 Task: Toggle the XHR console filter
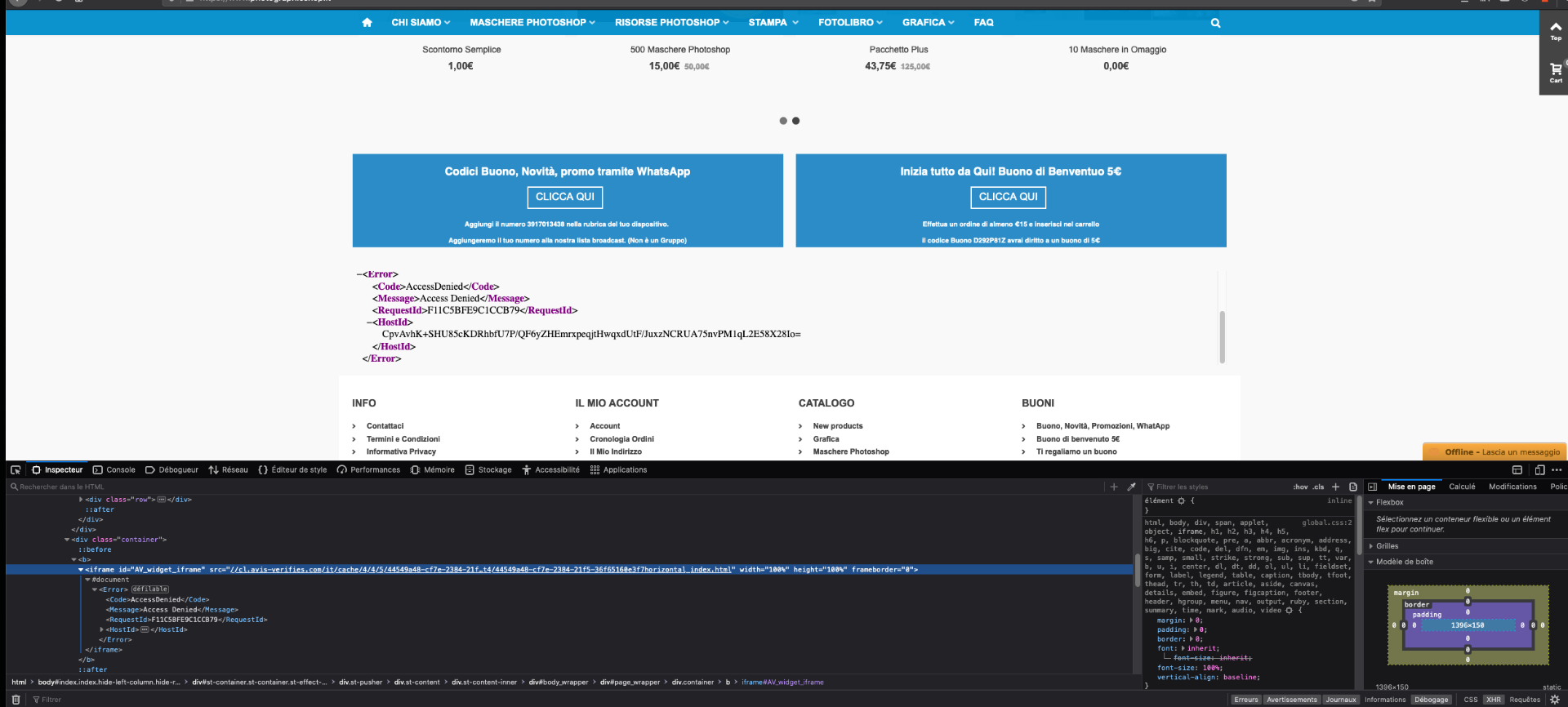tap(1493, 700)
